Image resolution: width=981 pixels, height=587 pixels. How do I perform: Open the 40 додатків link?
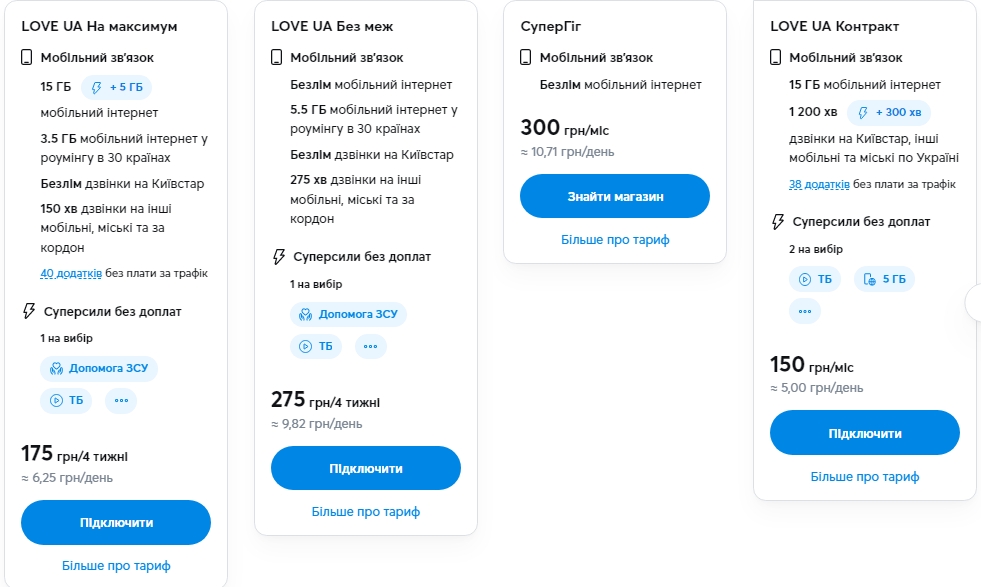tap(71, 273)
